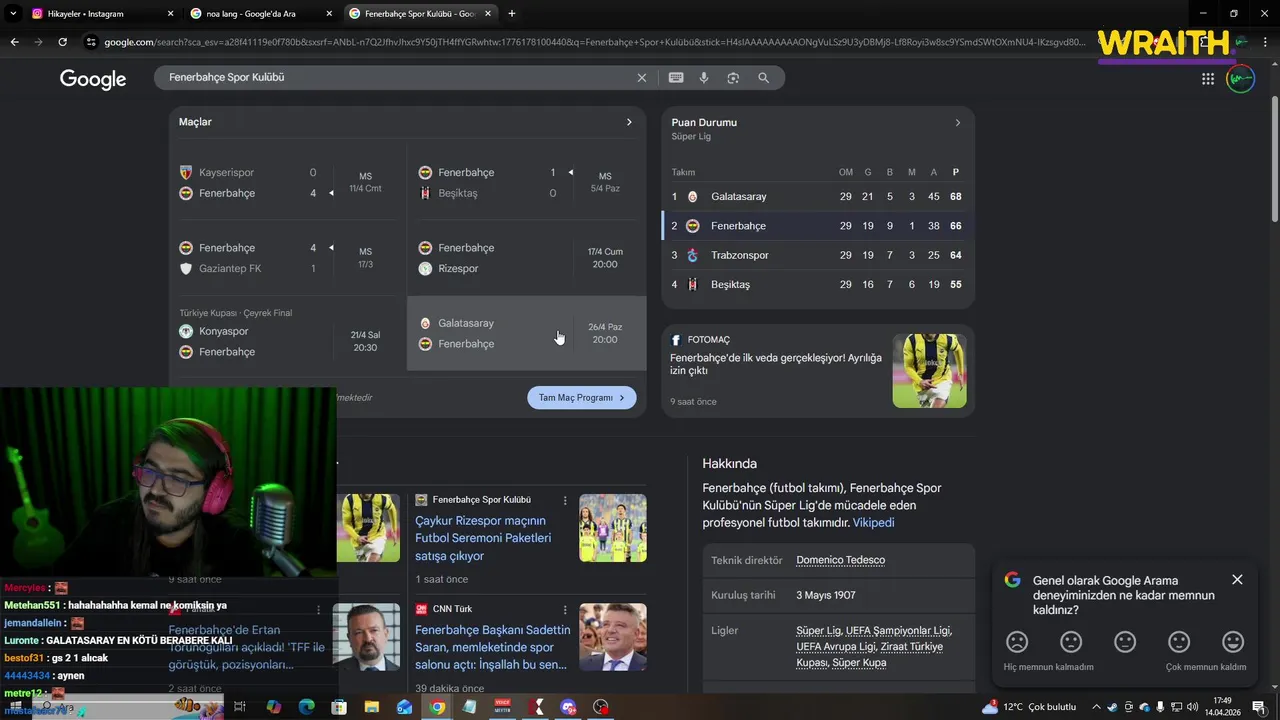
Task: Click Task View on the taskbar
Action: point(240,707)
